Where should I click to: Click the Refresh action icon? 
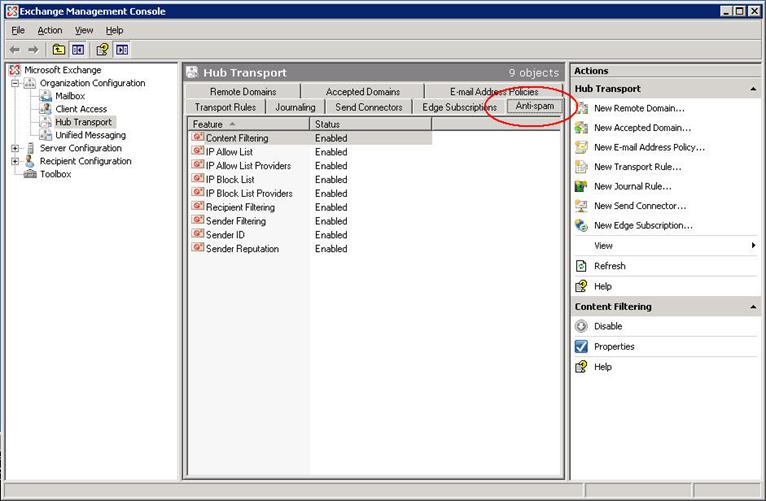pos(581,266)
